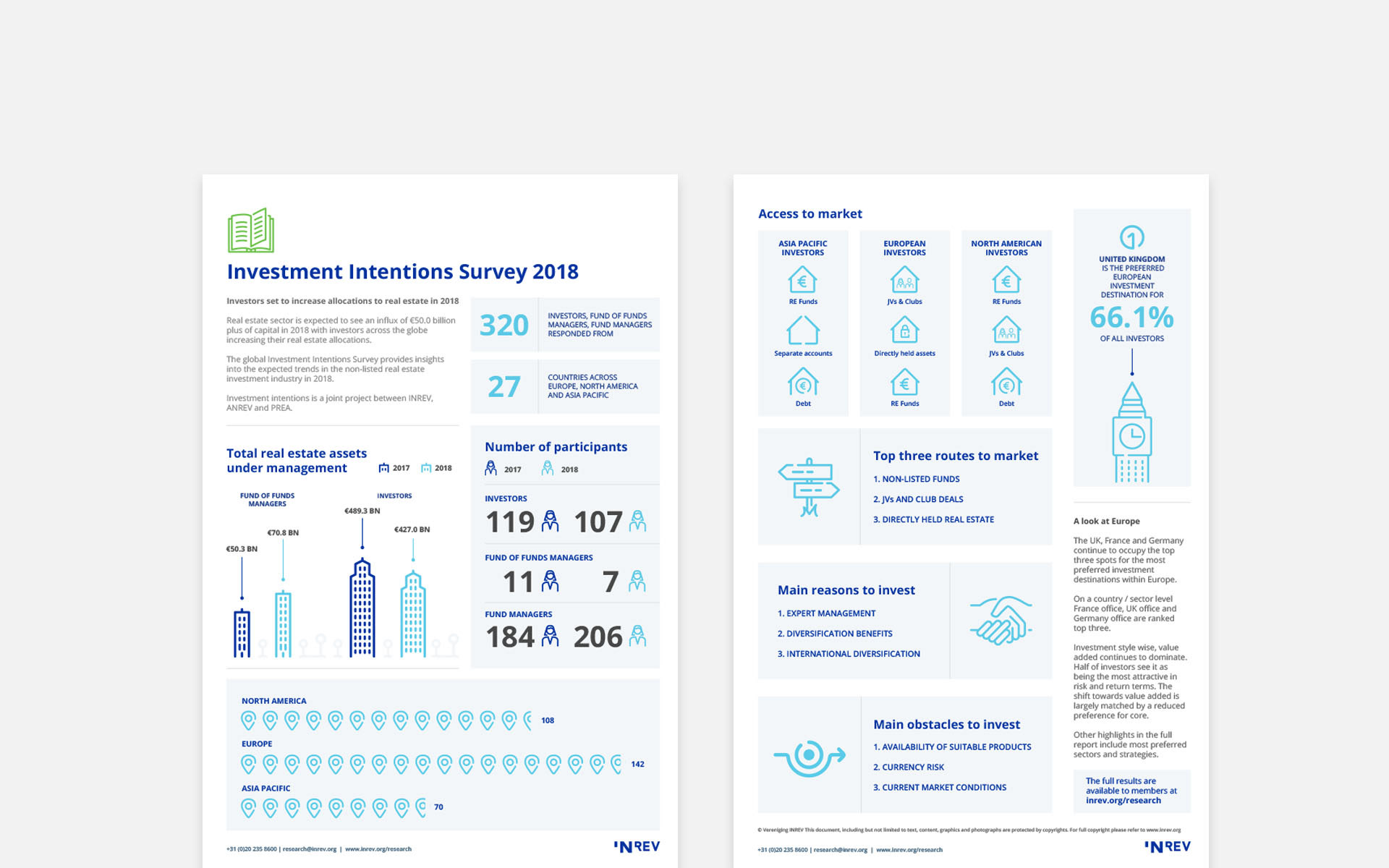Viewport: 1389px width, 868px height.
Task: Click the 11 fund of funds managers number
Action: [518, 582]
